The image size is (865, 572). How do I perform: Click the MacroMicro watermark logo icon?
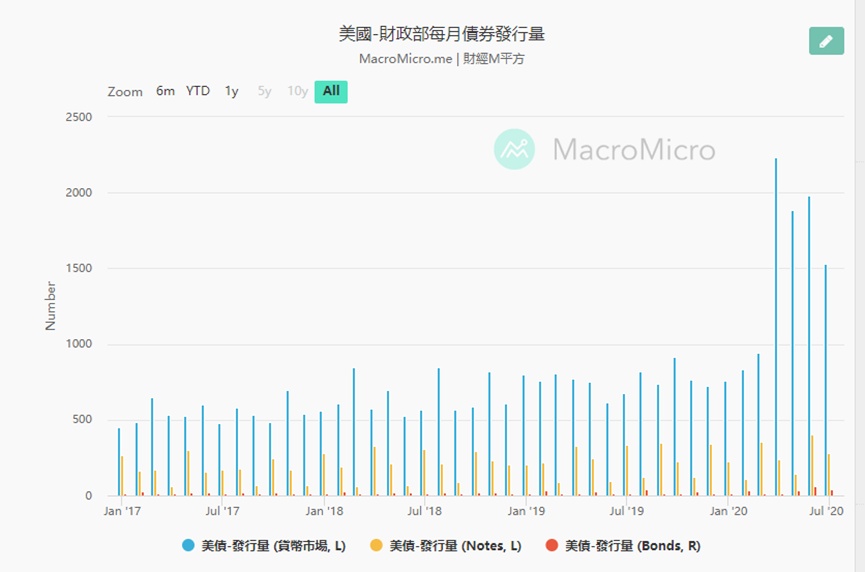[x=514, y=149]
